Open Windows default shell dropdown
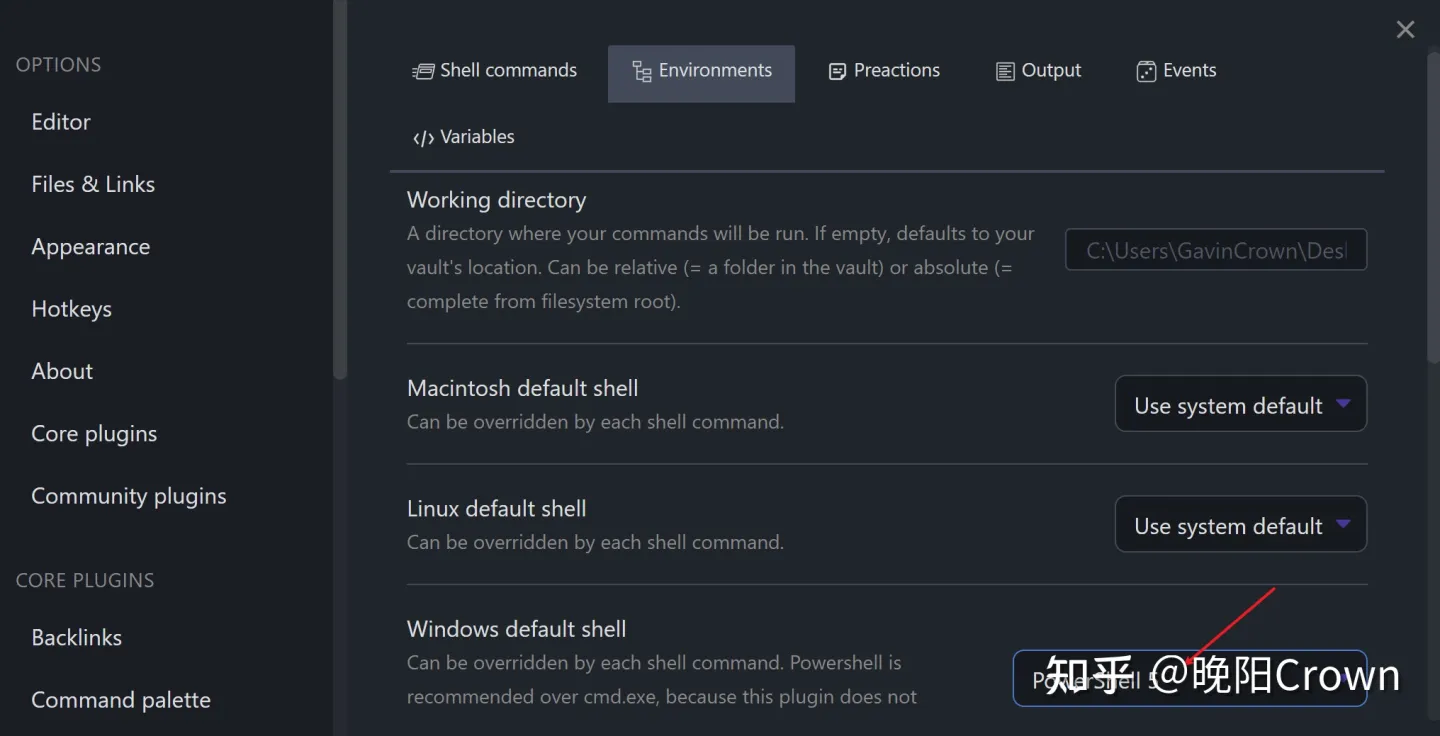 (x=1189, y=679)
